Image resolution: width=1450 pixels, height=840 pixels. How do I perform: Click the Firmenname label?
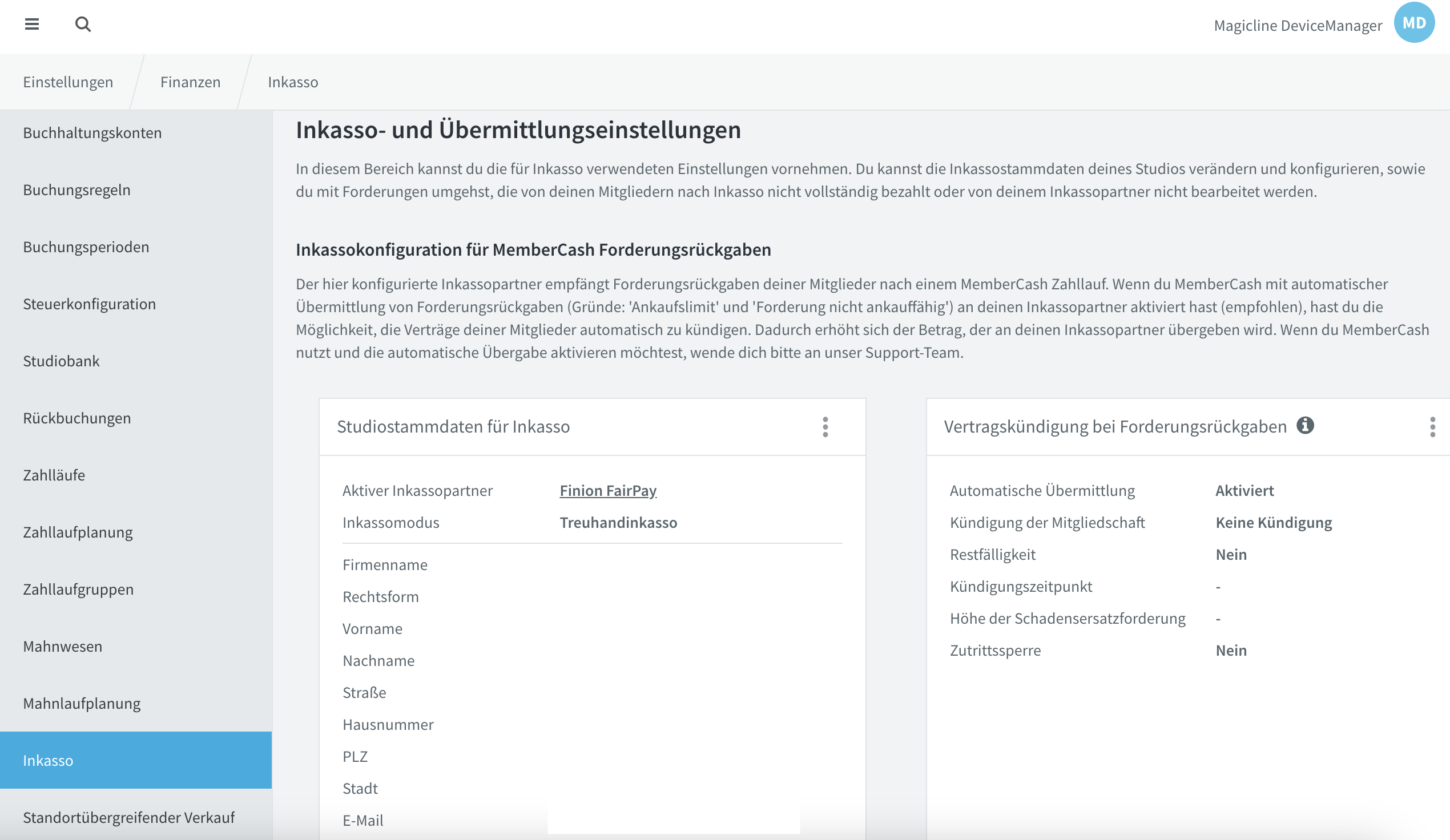(385, 564)
